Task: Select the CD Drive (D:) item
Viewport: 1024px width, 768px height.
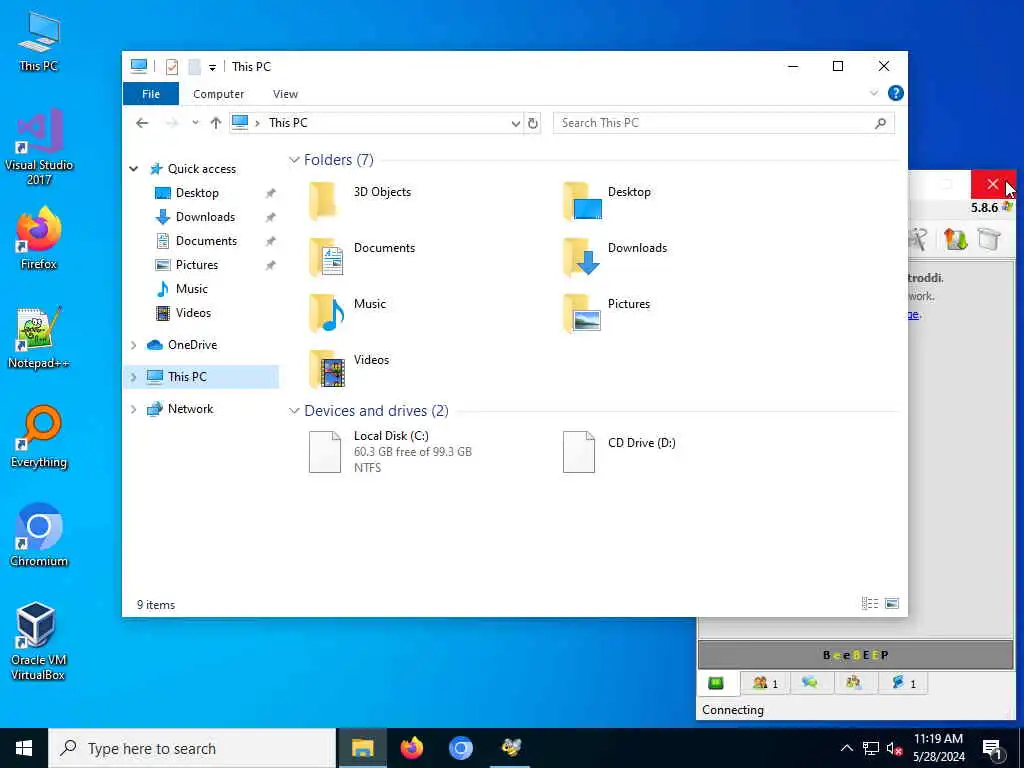Action: tap(619, 451)
